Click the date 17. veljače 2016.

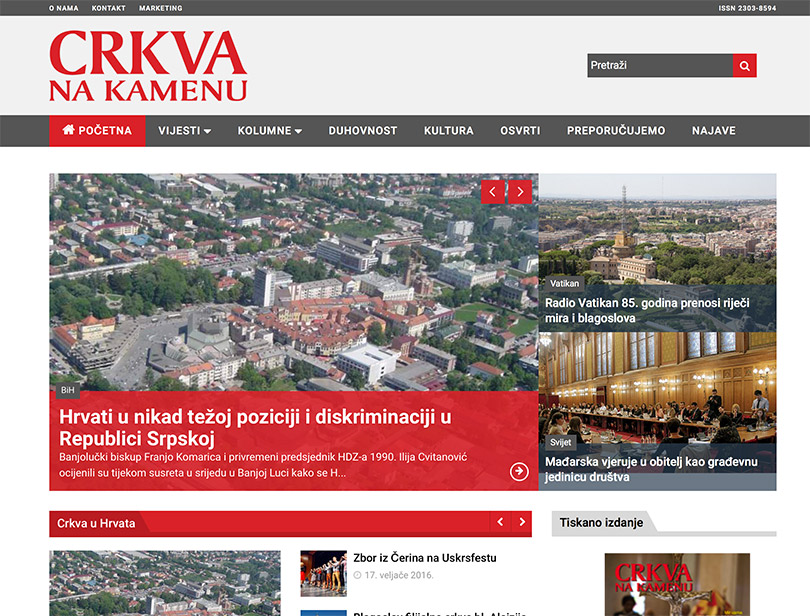click(399, 575)
